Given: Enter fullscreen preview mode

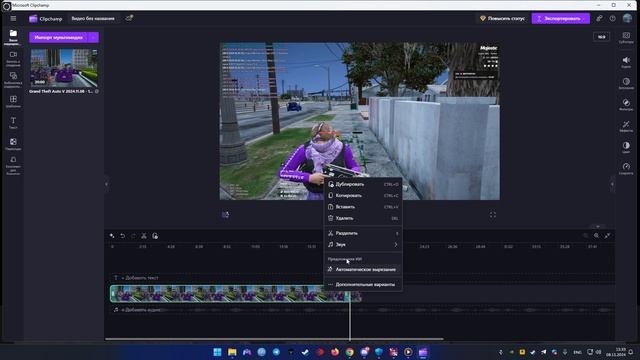Looking at the screenshot, I should coord(493,215).
